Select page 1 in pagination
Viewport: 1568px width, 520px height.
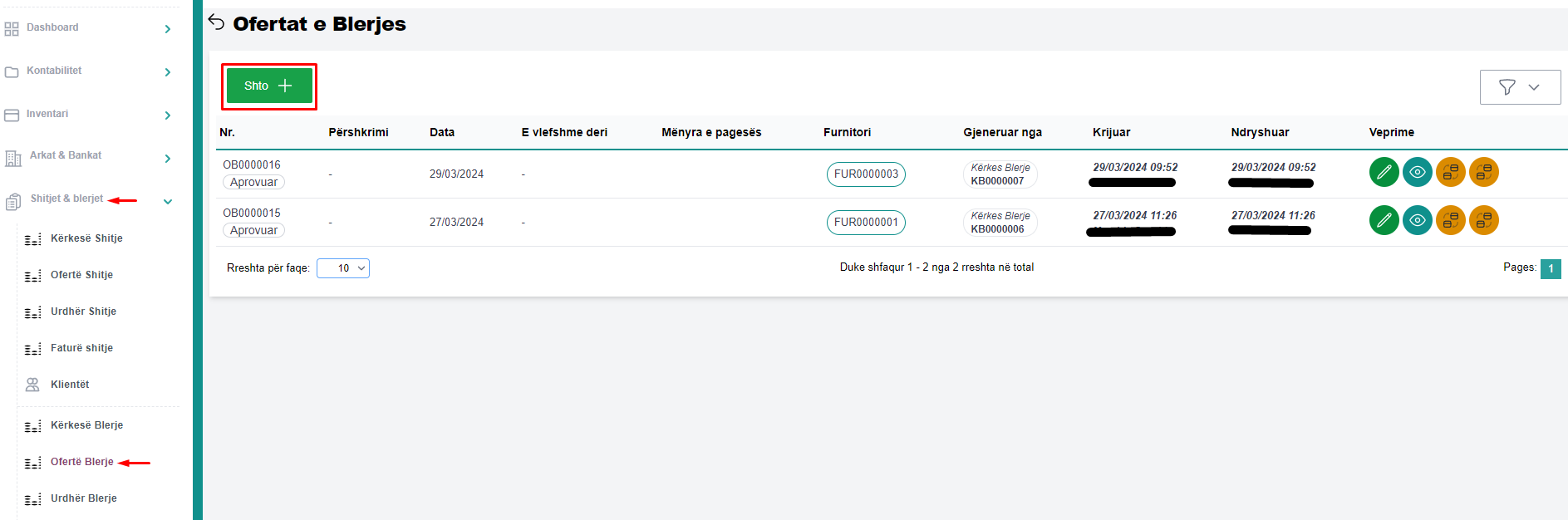click(1550, 268)
